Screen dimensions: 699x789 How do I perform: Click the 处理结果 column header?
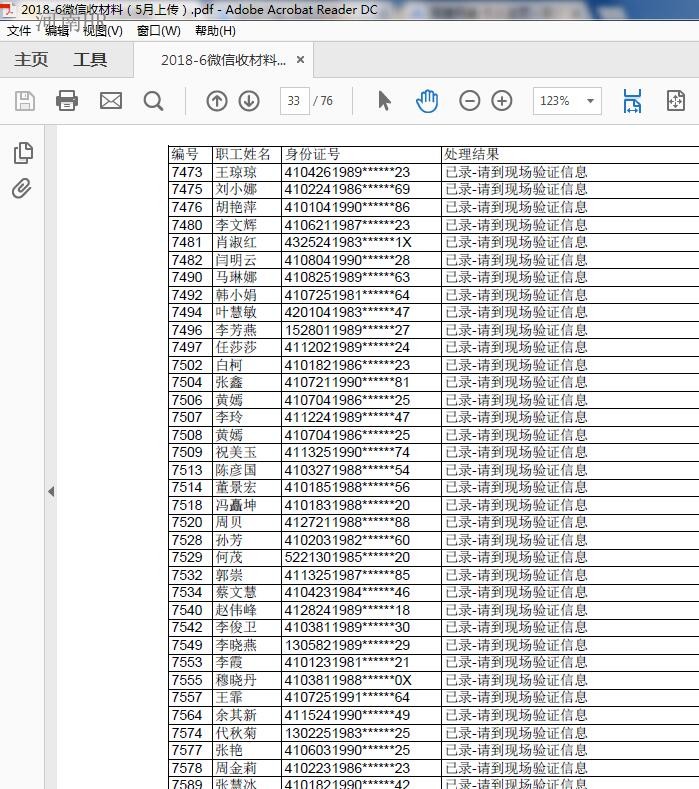(x=472, y=154)
